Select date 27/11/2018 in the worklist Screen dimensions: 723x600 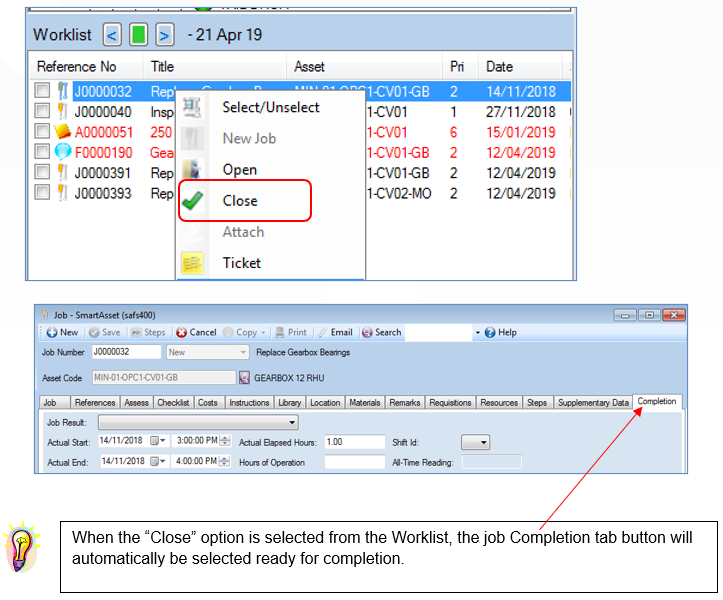tap(521, 112)
